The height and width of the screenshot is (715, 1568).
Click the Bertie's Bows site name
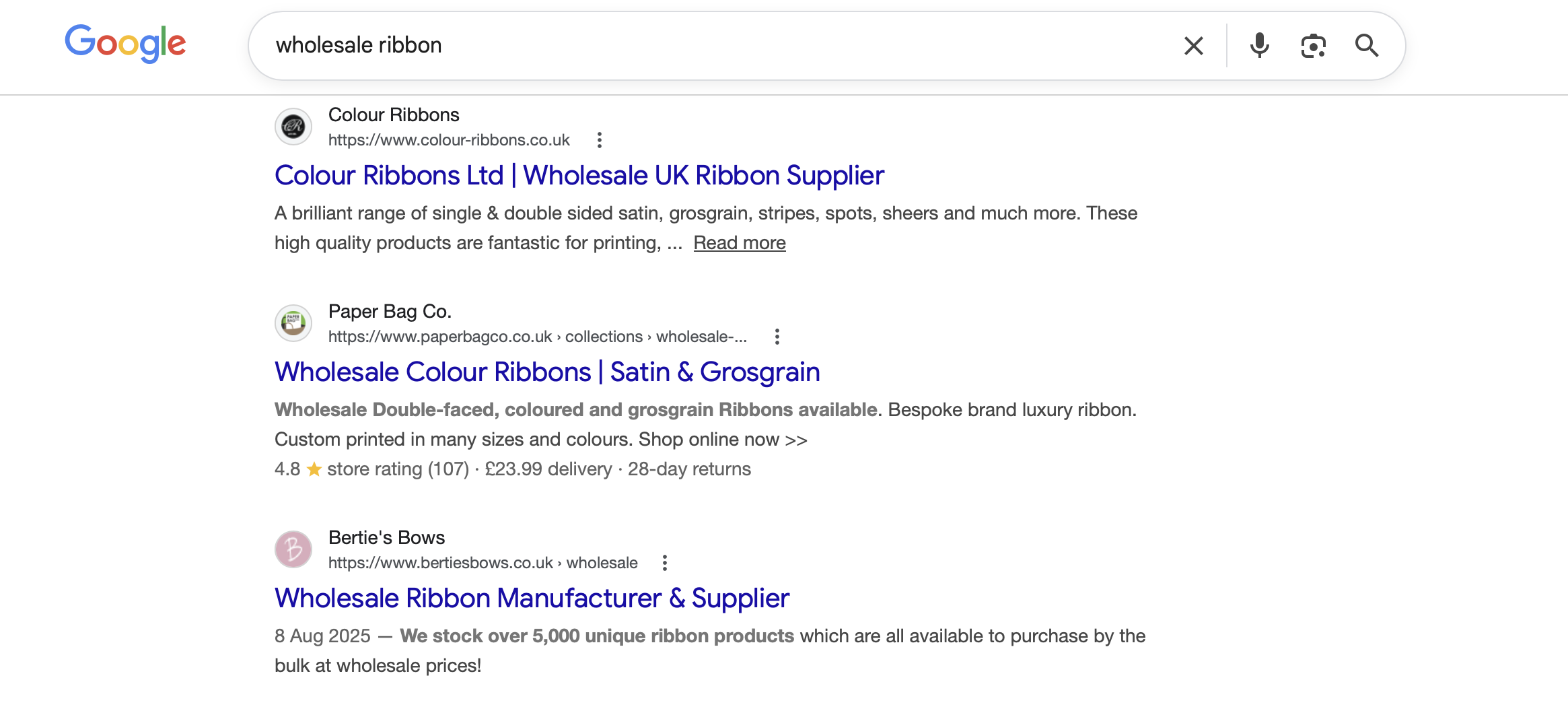pos(386,537)
